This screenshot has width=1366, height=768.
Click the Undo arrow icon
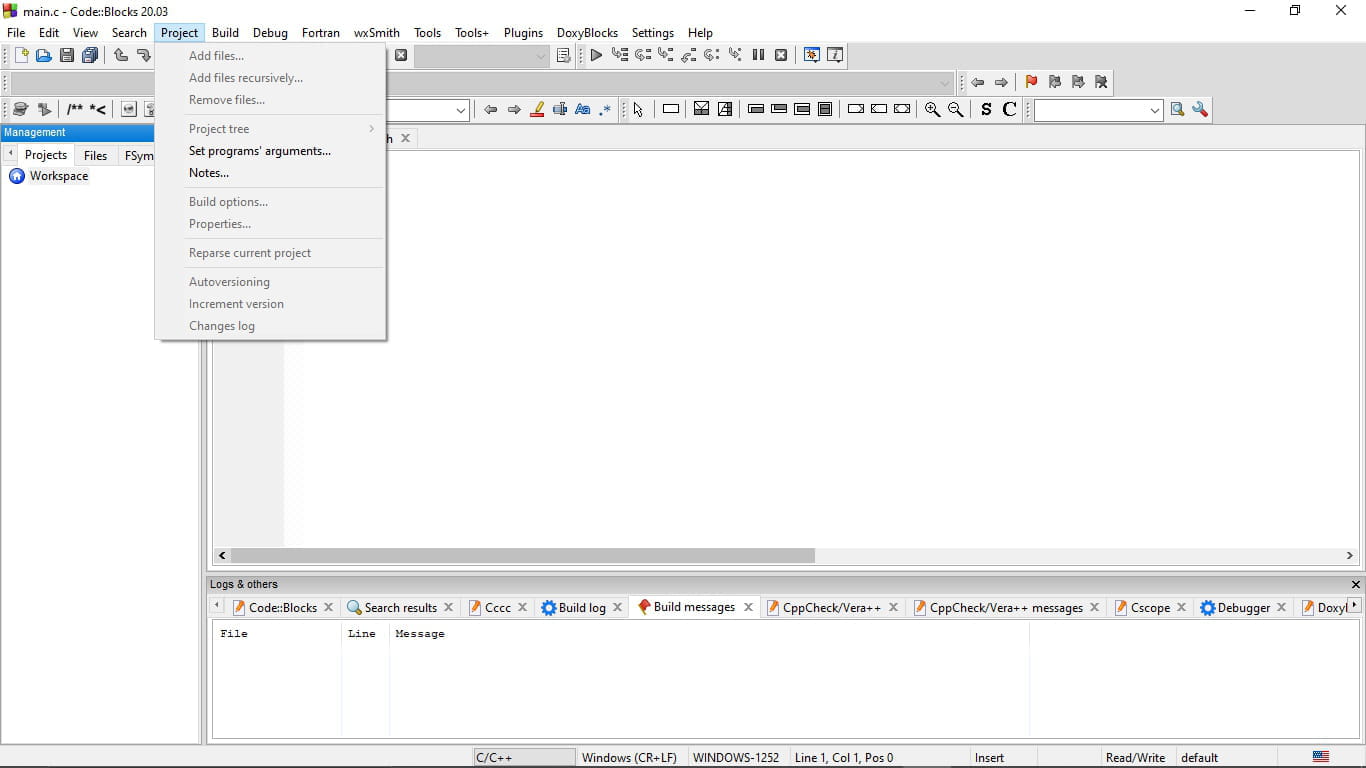121,56
